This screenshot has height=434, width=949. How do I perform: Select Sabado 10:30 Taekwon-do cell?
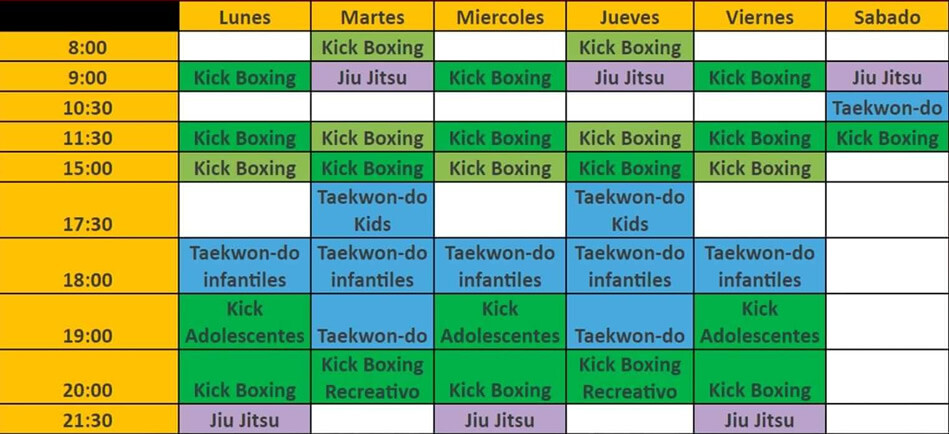[x=887, y=107]
